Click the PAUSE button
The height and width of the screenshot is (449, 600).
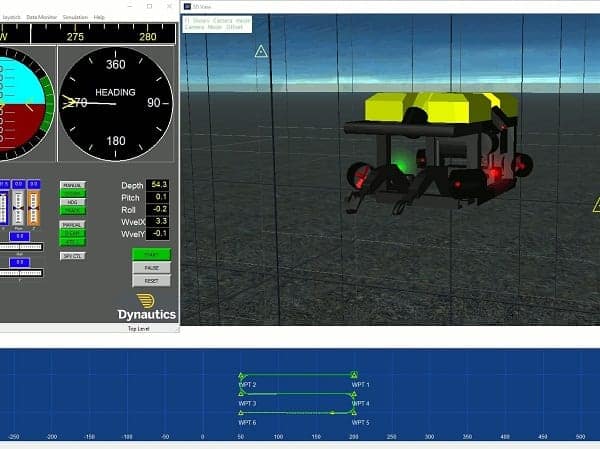tap(152, 268)
